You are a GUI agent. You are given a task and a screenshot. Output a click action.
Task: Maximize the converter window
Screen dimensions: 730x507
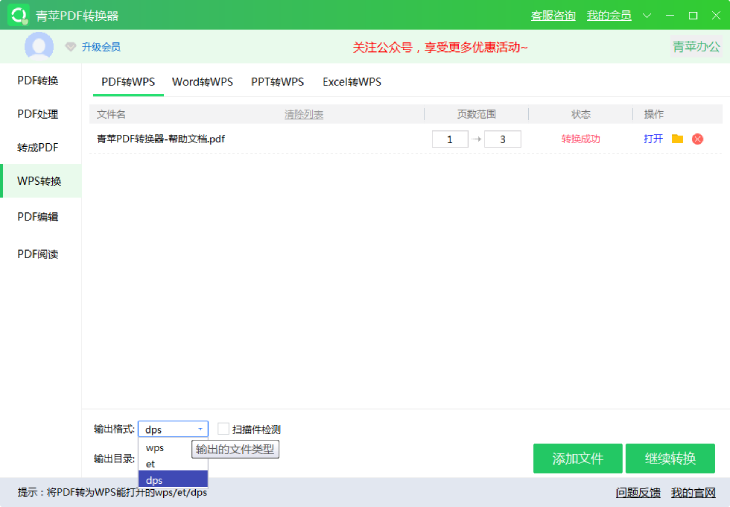tap(693, 15)
